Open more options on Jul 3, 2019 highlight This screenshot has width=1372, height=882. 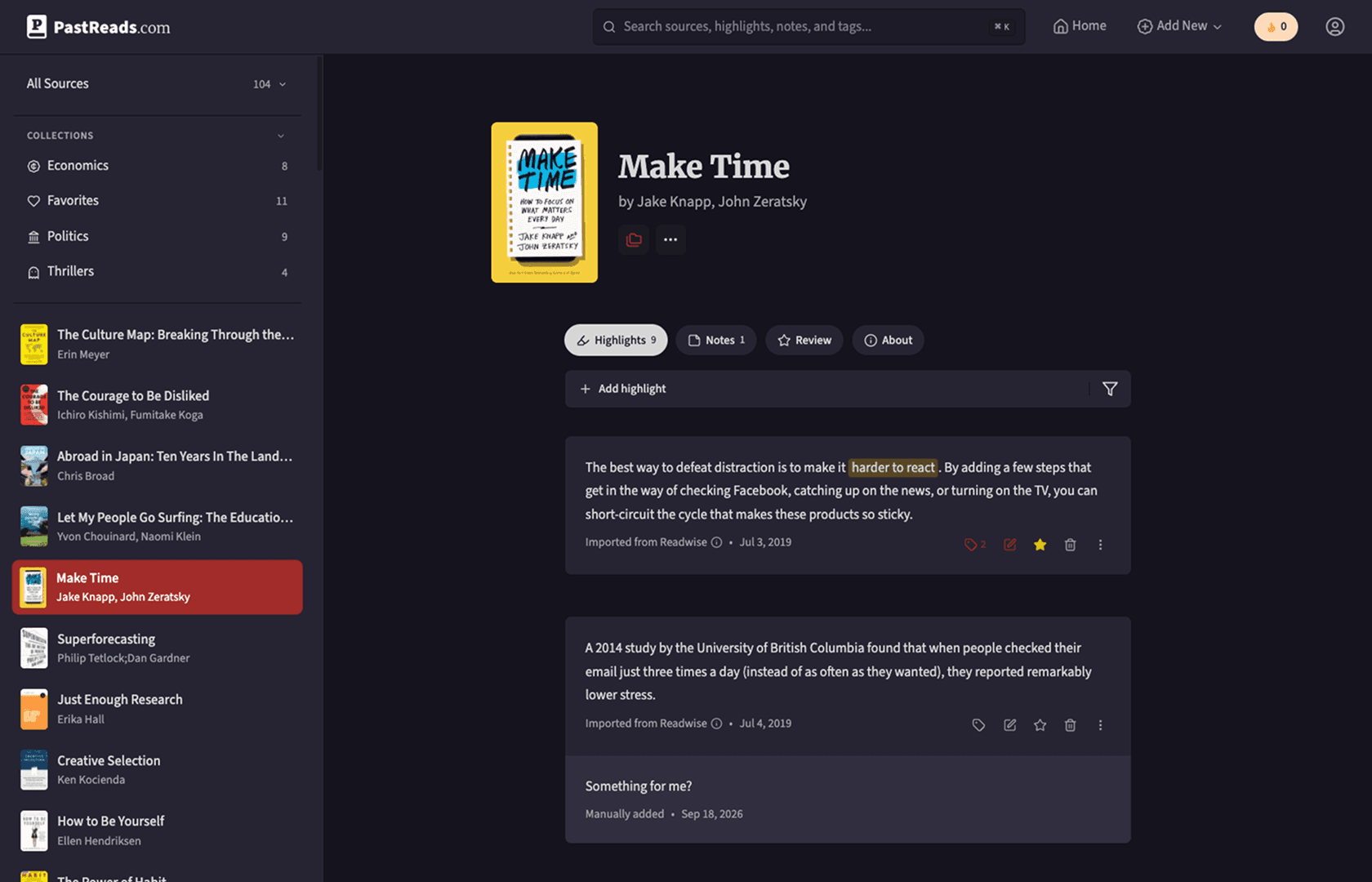click(x=1100, y=545)
